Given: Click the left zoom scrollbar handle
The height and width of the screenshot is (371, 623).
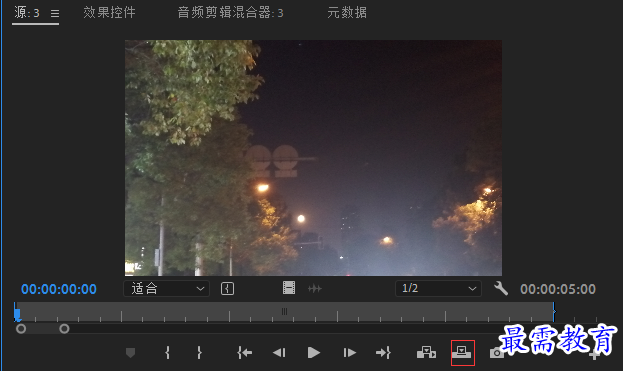Looking at the screenshot, I should pos(21,329).
